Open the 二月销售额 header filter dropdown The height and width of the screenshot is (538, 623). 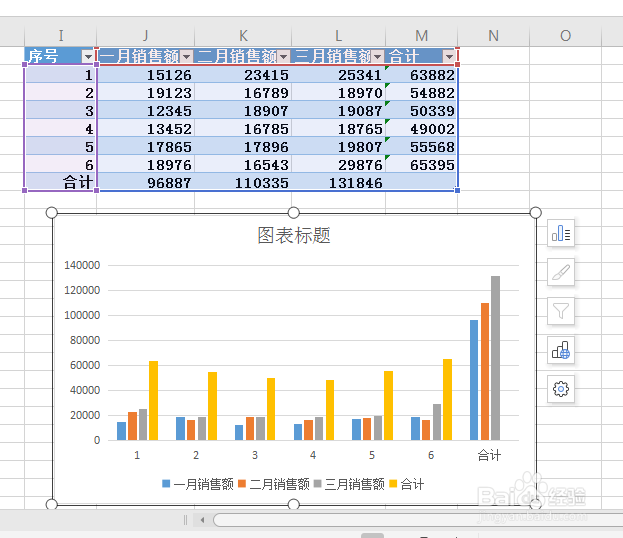[x=283, y=57]
